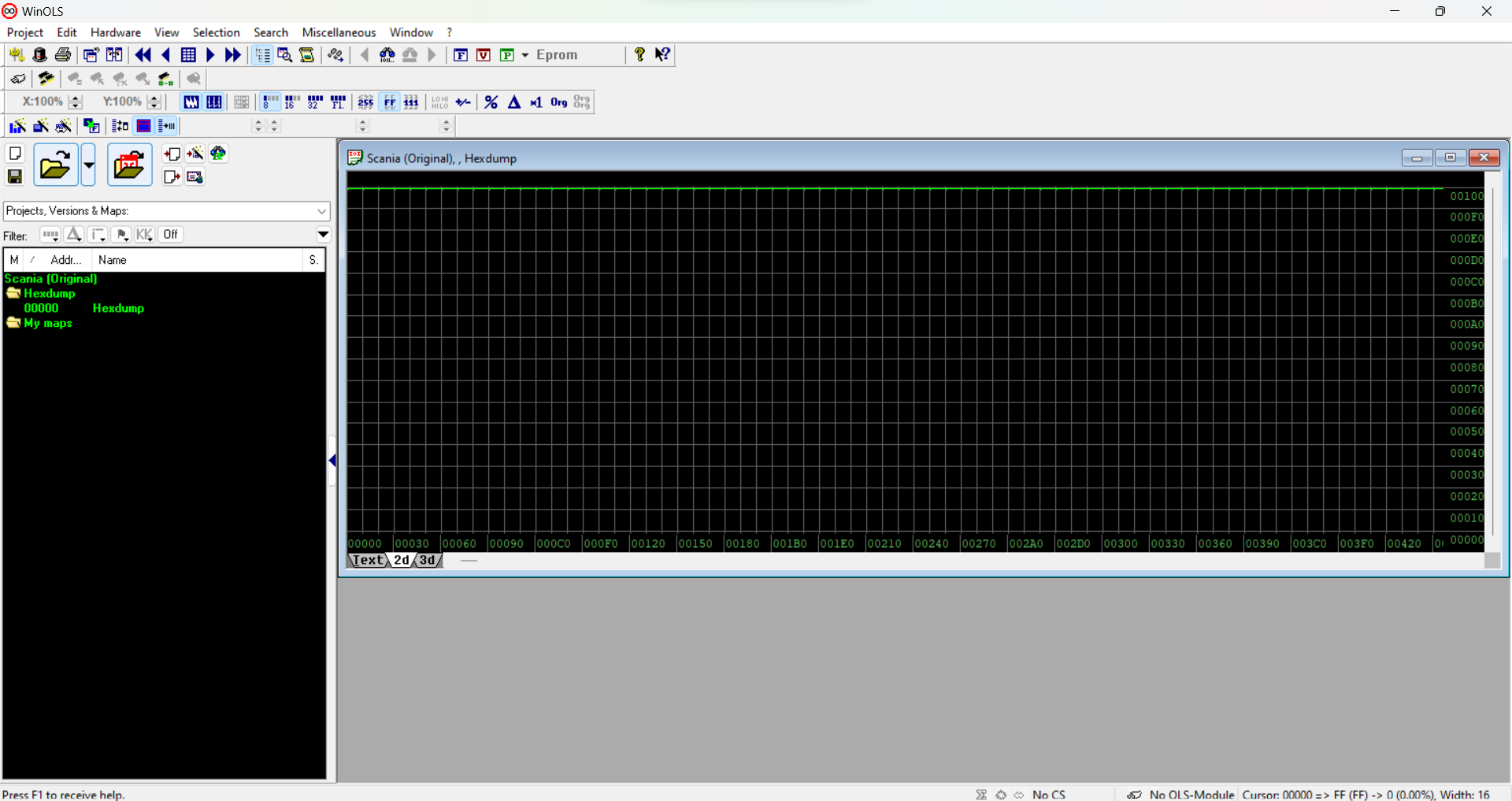Click the question mark help icon
1512x801 pixels.
[x=639, y=54]
